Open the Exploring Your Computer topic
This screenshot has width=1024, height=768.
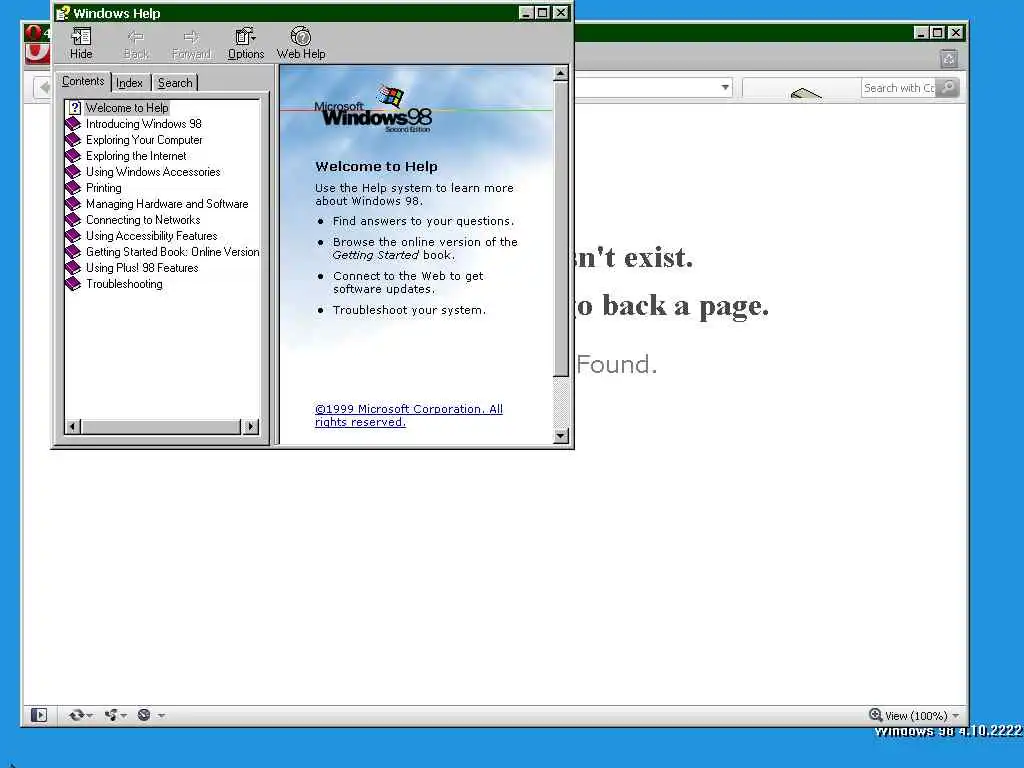click(x=144, y=140)
